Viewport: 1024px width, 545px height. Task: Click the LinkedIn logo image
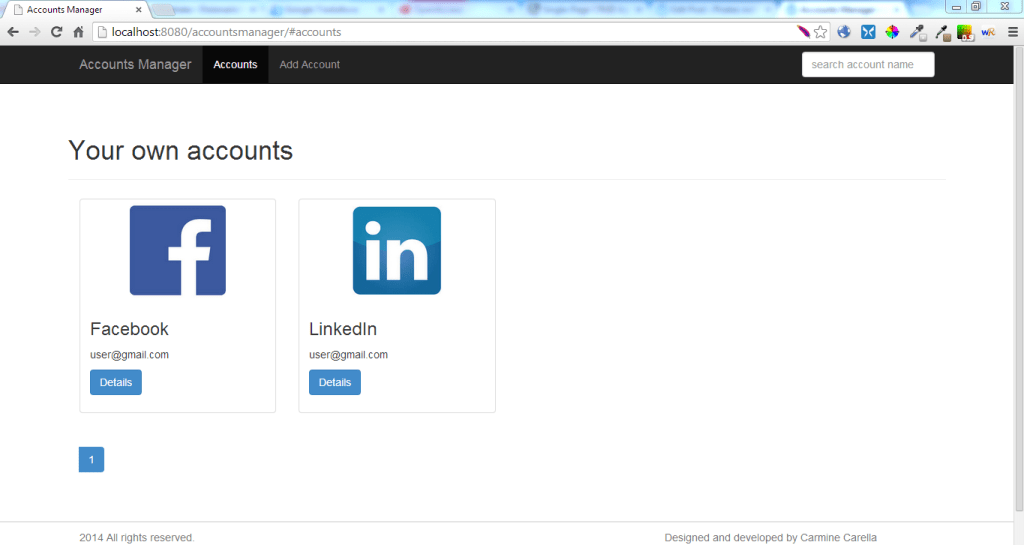click(396, 250)
